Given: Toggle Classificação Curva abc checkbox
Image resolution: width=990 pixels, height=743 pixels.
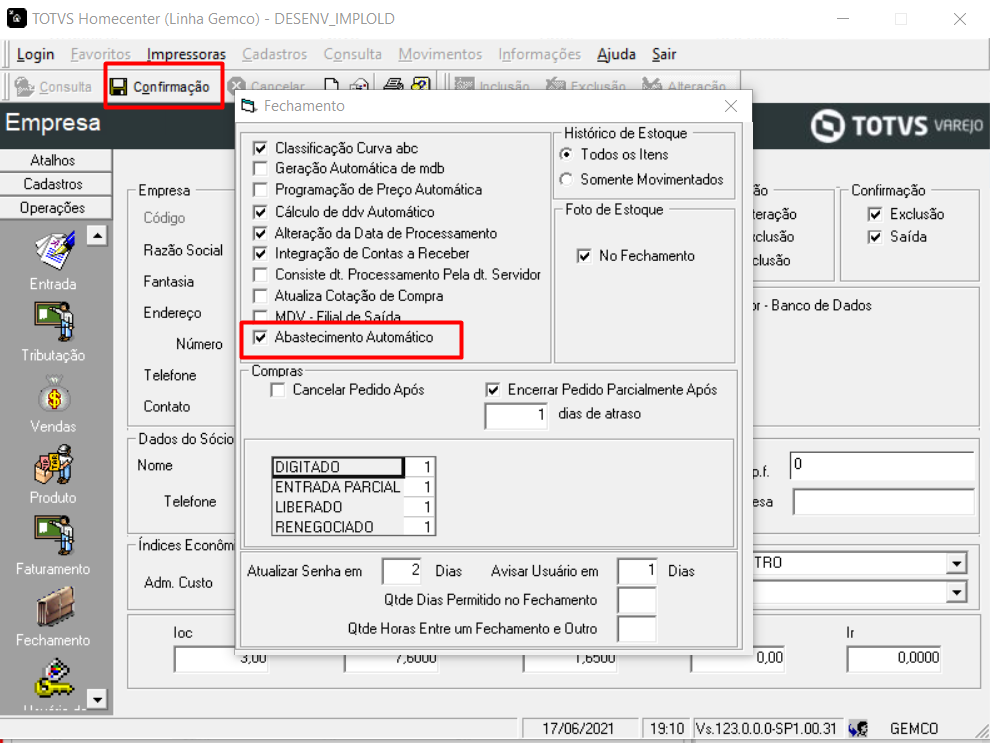Looking at the screenshot, I should click(x=259, y=148).
